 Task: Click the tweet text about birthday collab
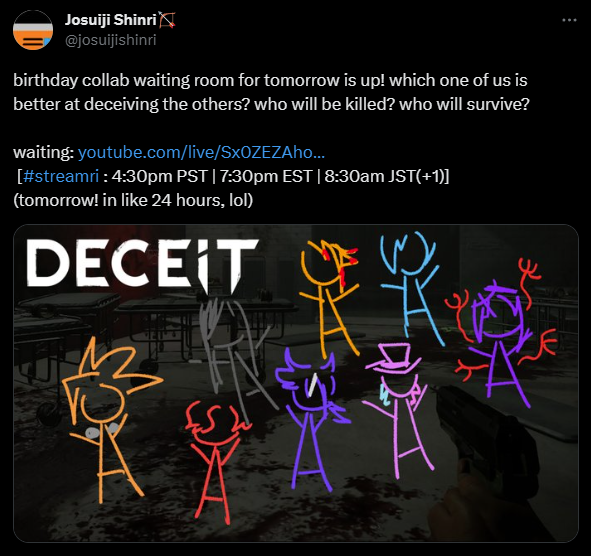pos(271,92)
